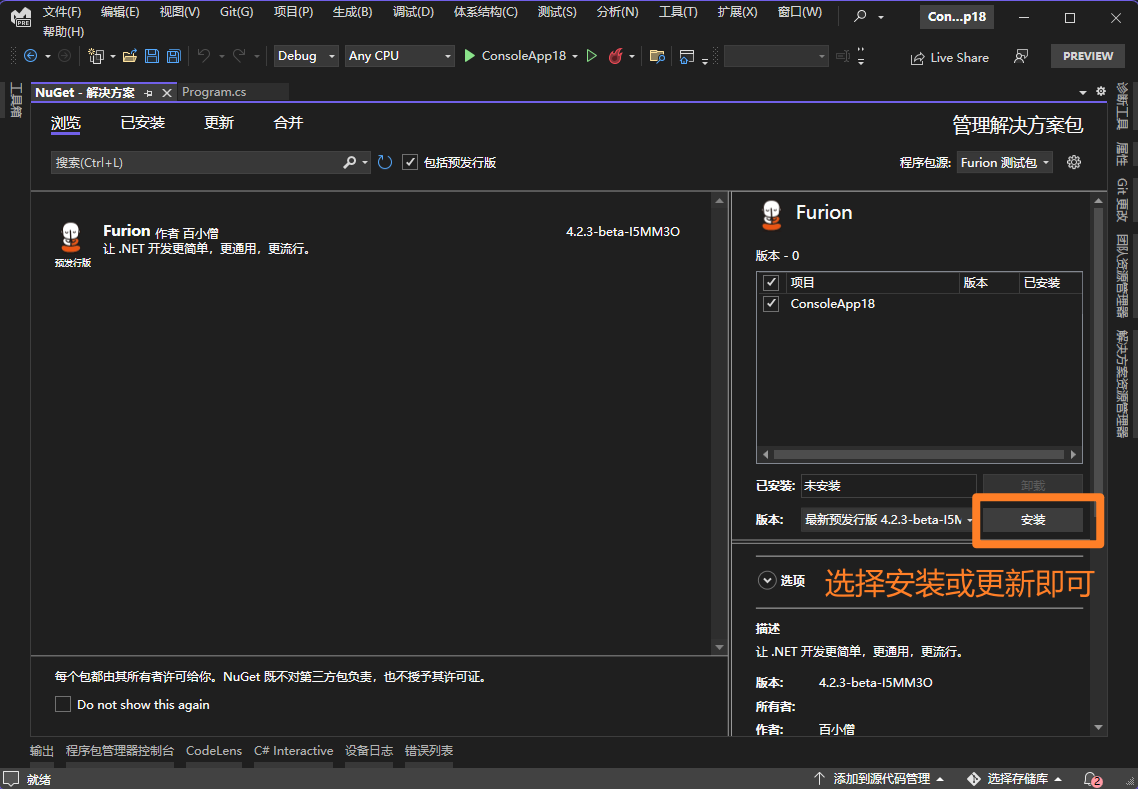The height and width of the screenshot is (789, 1138).
Task: Uncheck the 包括预发行版 checkbox
Action: (x=410, y=162)
